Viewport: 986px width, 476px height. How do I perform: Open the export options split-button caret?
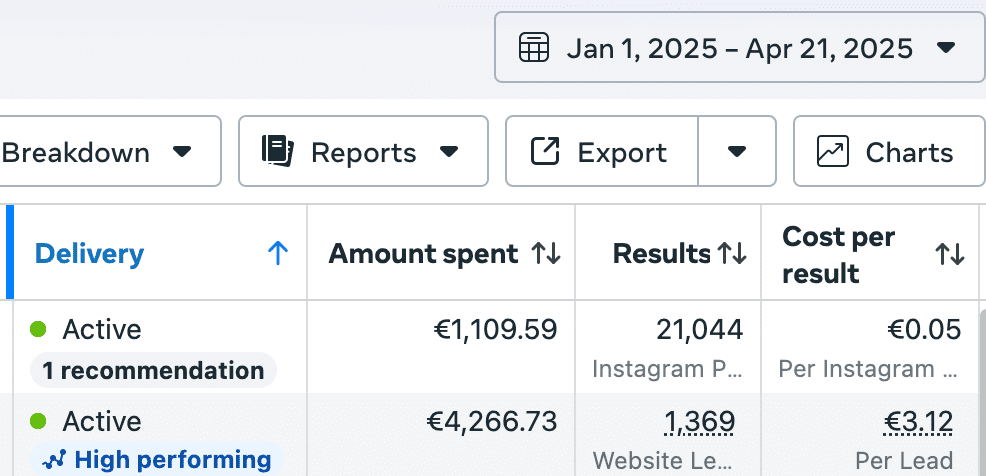pyautogui.click(x=737, y=152)
